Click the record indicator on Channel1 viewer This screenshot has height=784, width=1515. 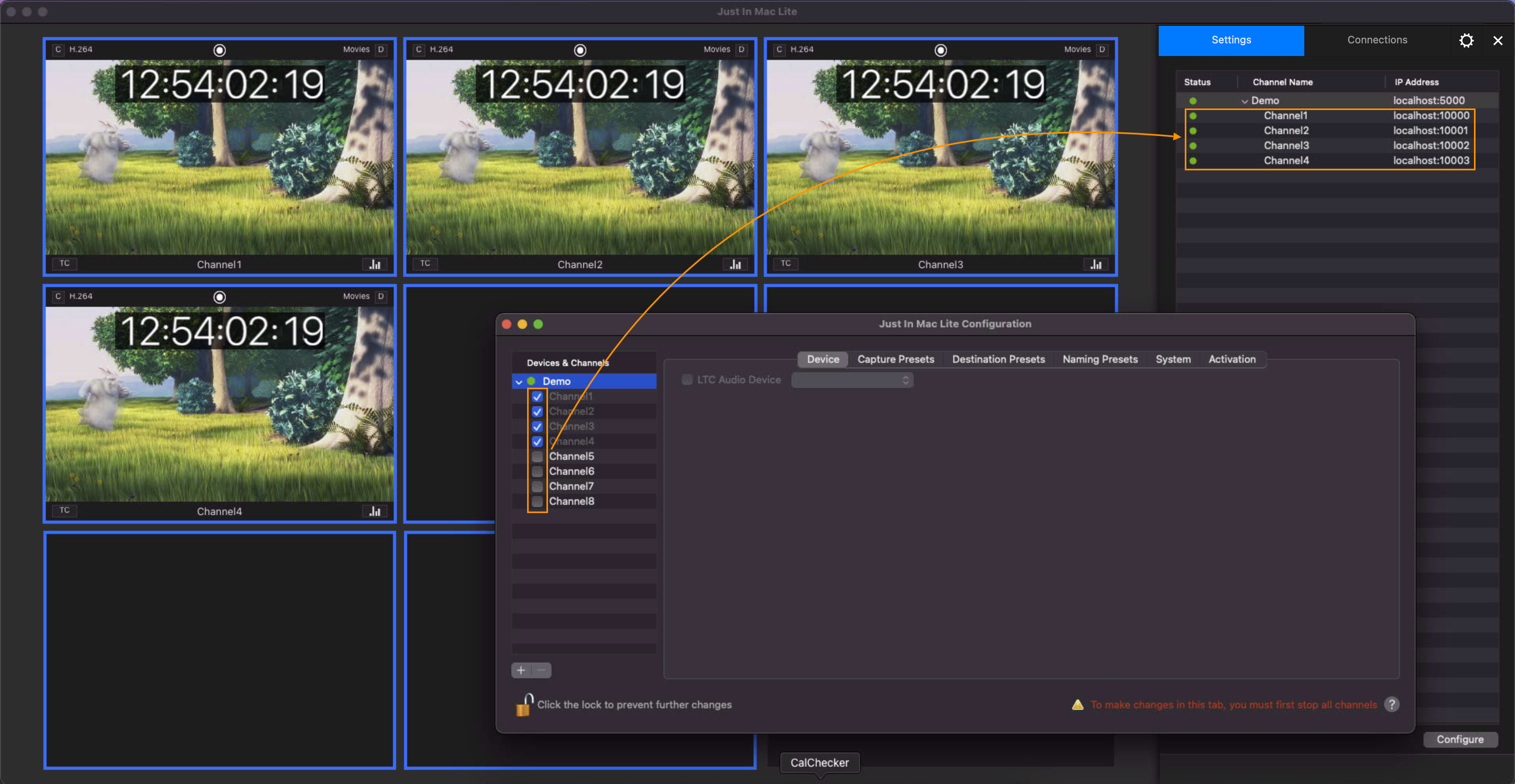[x=219, y=50]
